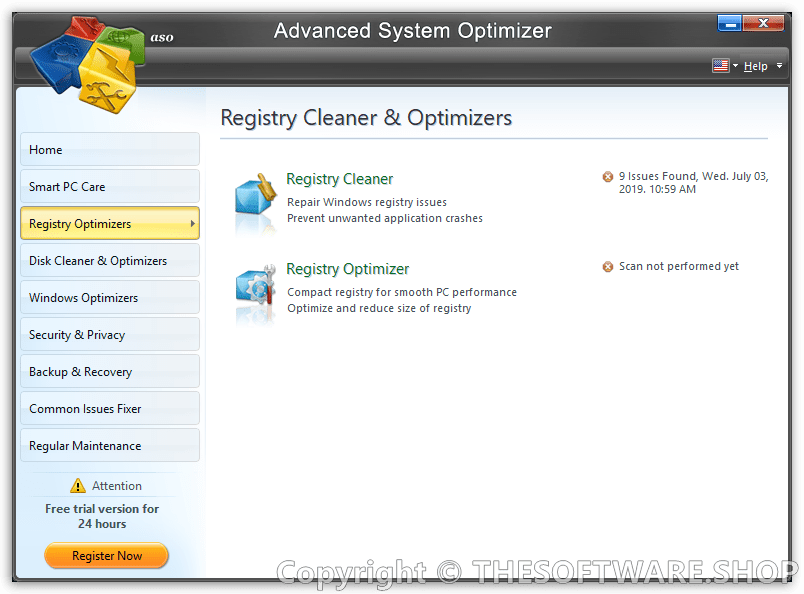The image size is (804, 594).
Task: Open the Registry Cleaner link
Action: 340,179
